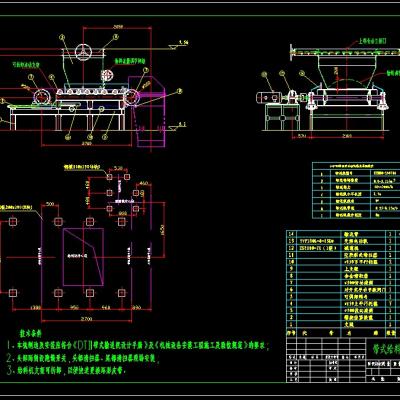Select row 14 in the parts list
The width and height of the screenshot is (400, 400).
tap(343, 234)
